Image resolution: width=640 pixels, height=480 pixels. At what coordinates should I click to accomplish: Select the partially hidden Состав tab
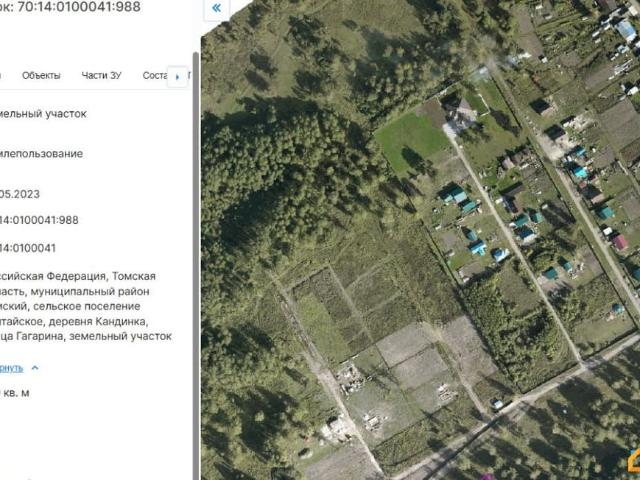click(x=155, y=76)
